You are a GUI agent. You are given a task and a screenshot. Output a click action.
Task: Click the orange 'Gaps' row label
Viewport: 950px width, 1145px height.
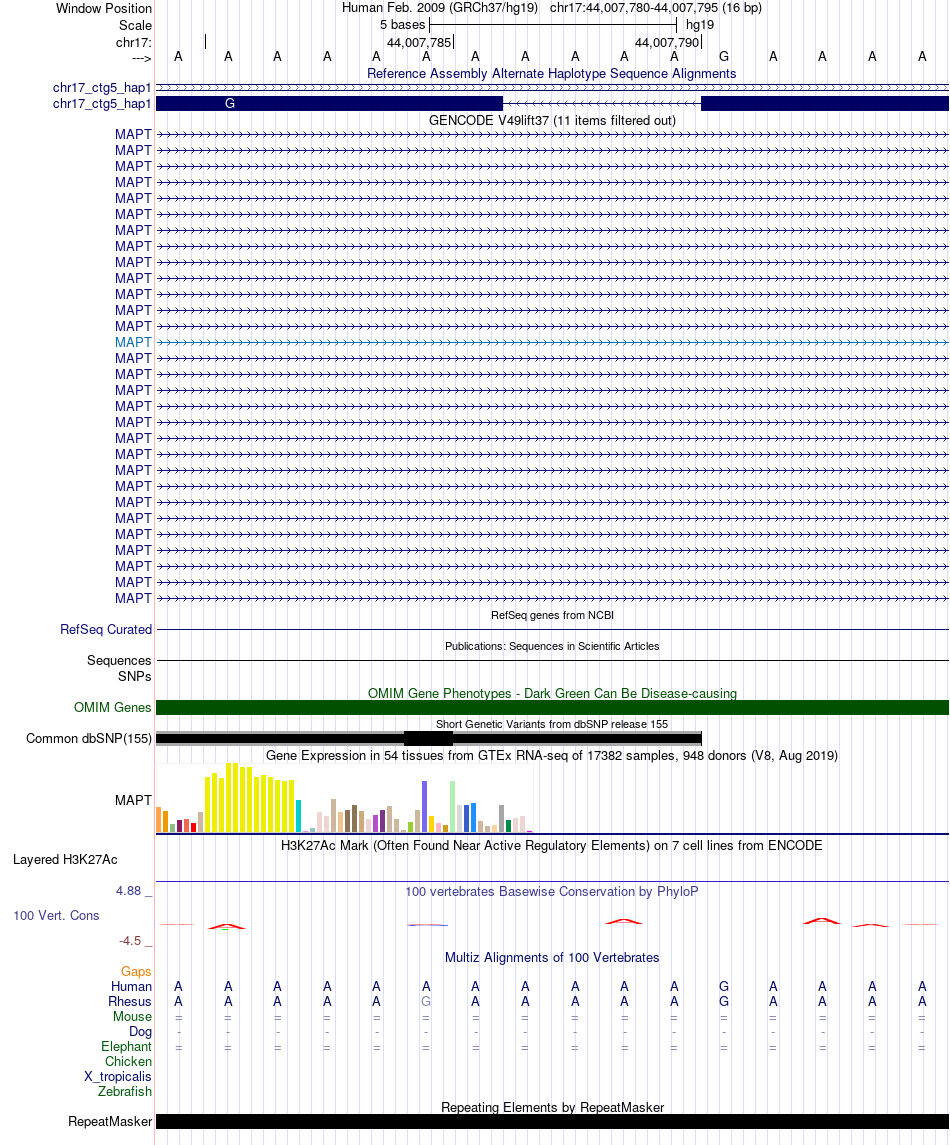[136, 971]
